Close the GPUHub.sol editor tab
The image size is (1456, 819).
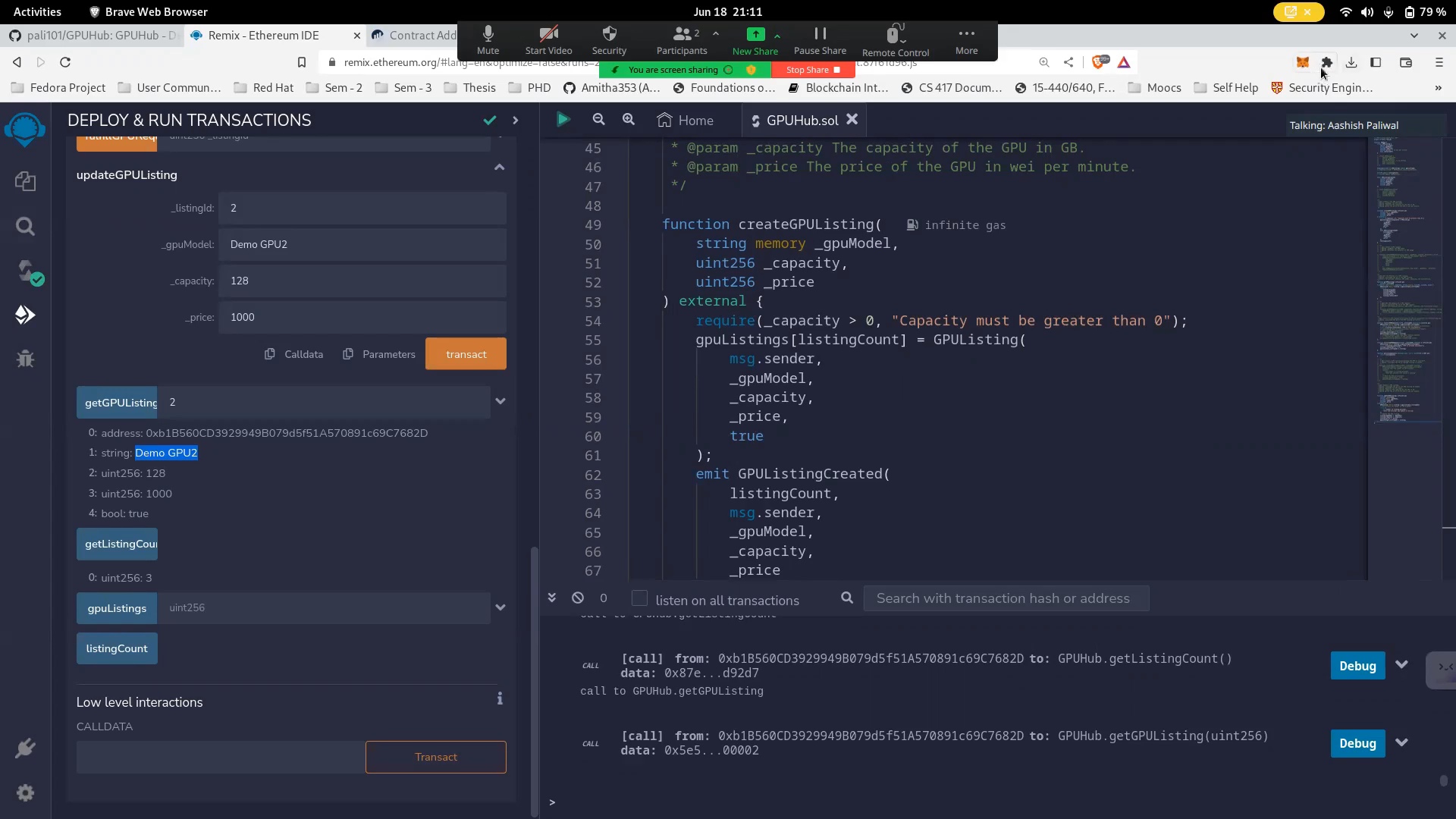pos(852,119)
